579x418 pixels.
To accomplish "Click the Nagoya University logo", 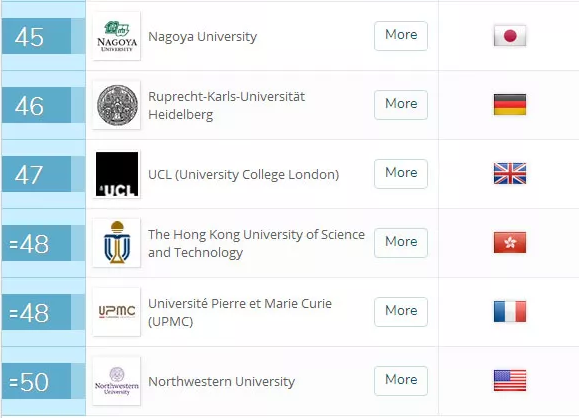I will coord(117,36).
